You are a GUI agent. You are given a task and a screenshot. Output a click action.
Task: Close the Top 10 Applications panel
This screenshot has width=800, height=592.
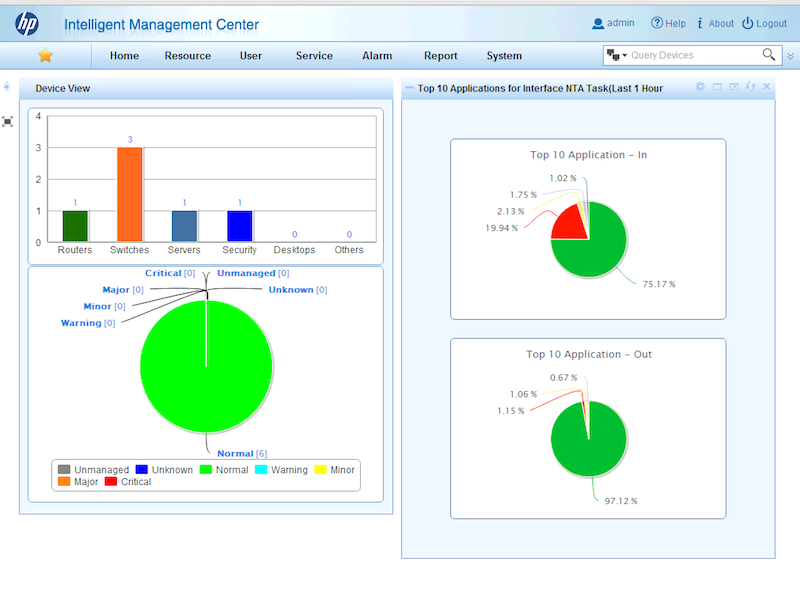[x=766, y=87]
